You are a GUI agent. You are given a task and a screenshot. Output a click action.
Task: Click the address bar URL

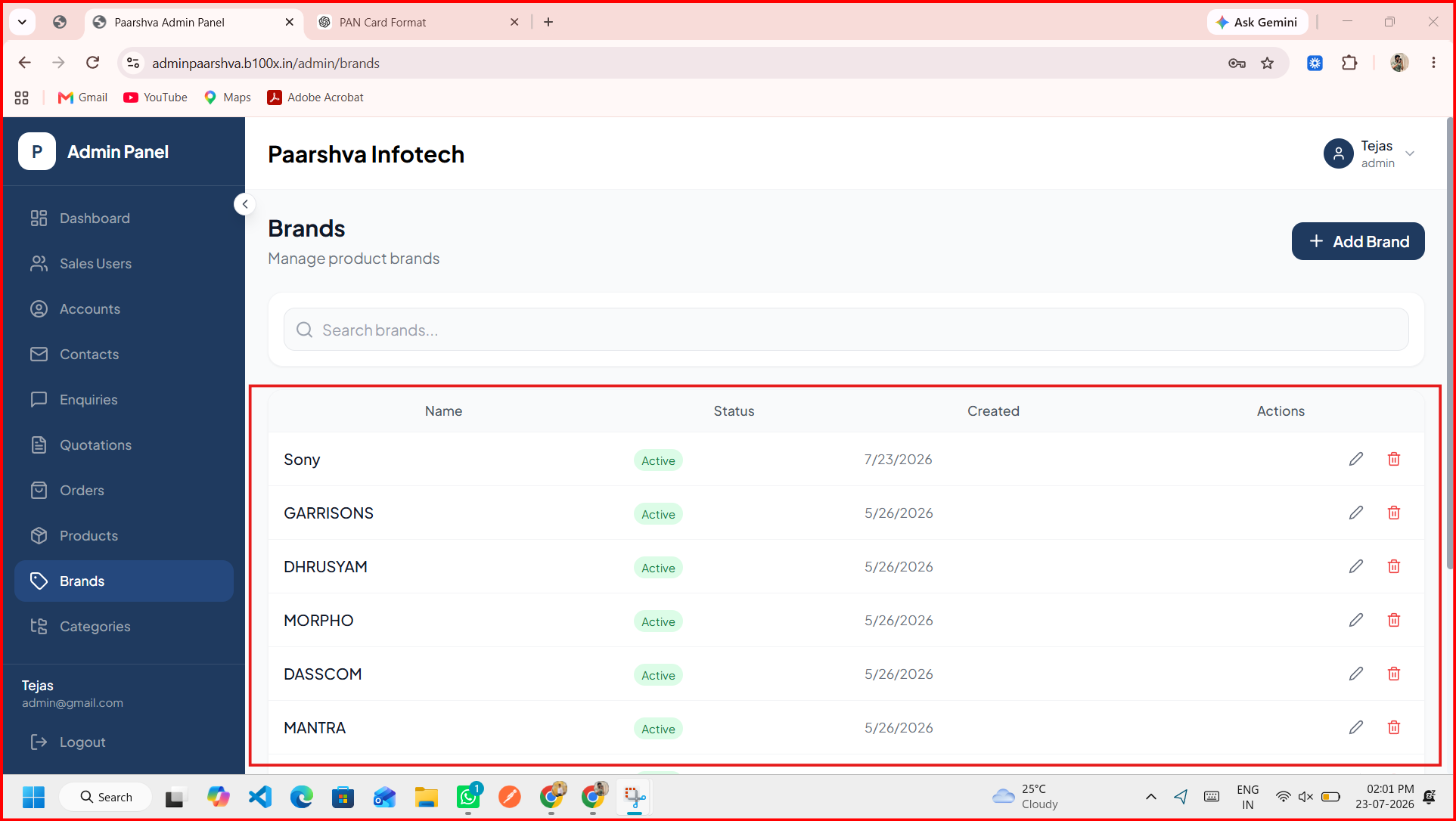point(265,64)
